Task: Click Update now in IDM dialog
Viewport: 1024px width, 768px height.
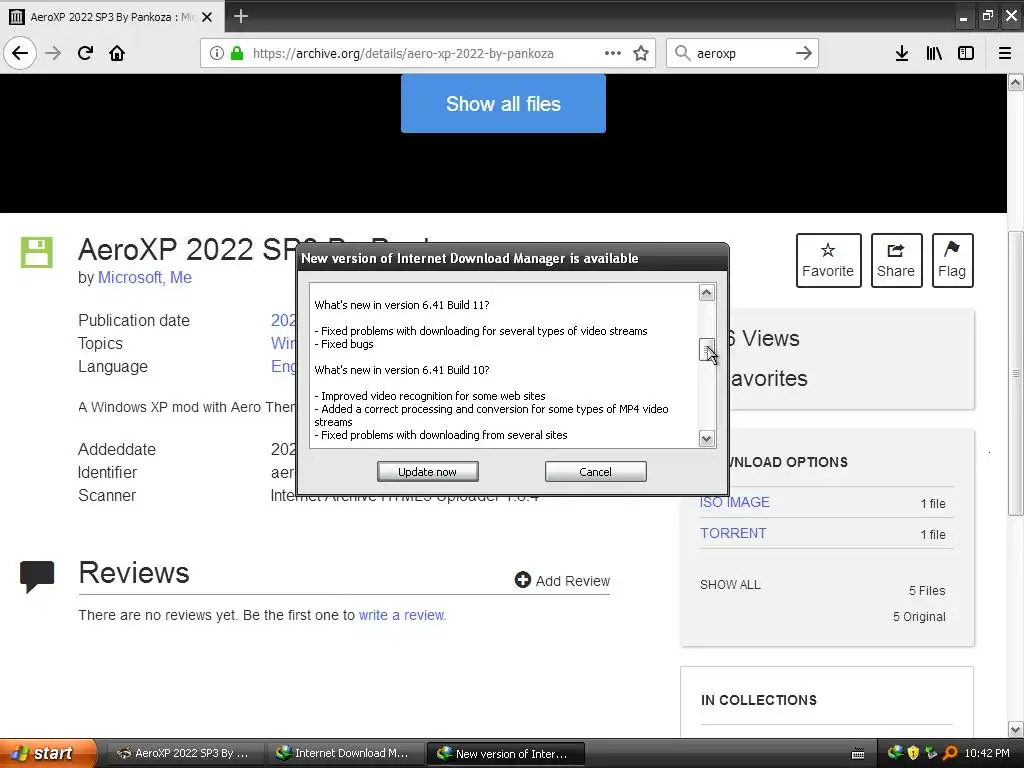Action: (427, 472)
